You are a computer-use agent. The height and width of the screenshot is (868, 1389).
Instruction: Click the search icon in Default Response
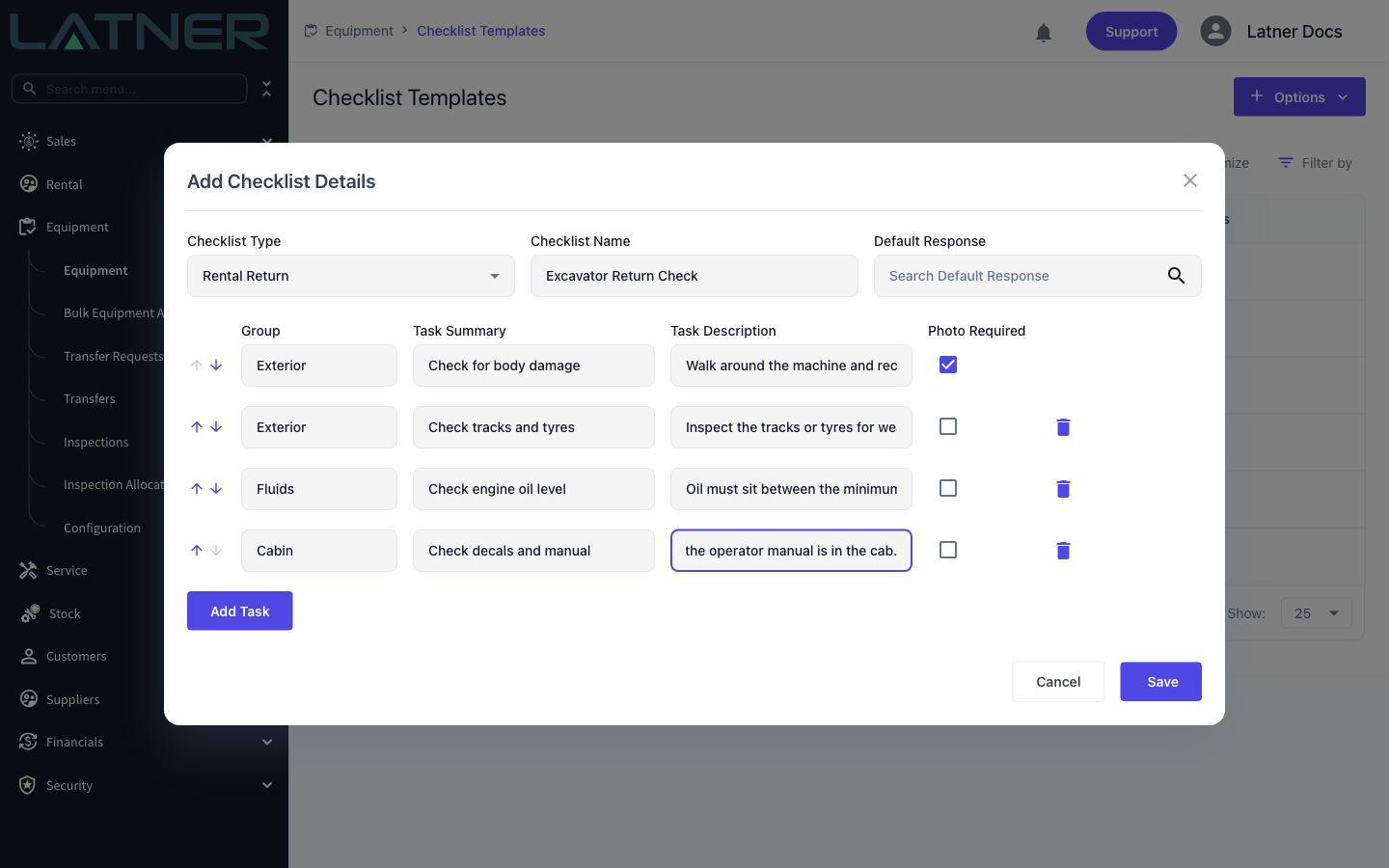pos(1176,276)
